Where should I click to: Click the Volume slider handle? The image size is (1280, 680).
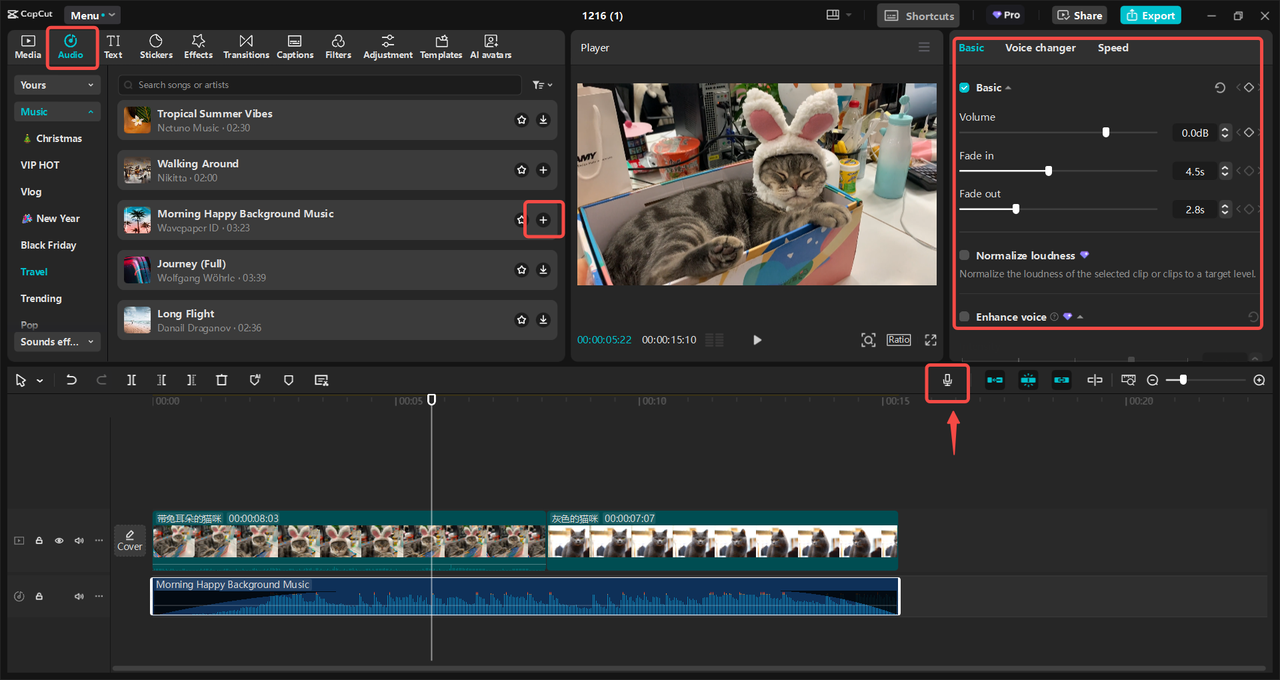pos(1106,132)
